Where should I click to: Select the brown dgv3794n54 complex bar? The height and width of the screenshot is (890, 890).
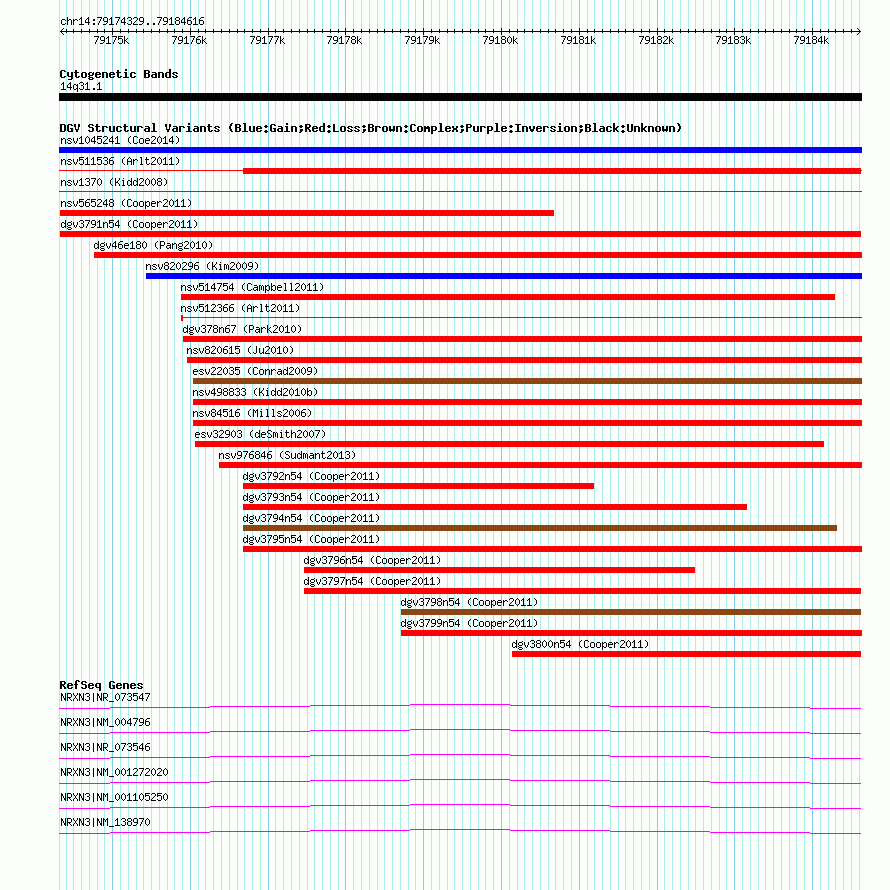point(540,528)
